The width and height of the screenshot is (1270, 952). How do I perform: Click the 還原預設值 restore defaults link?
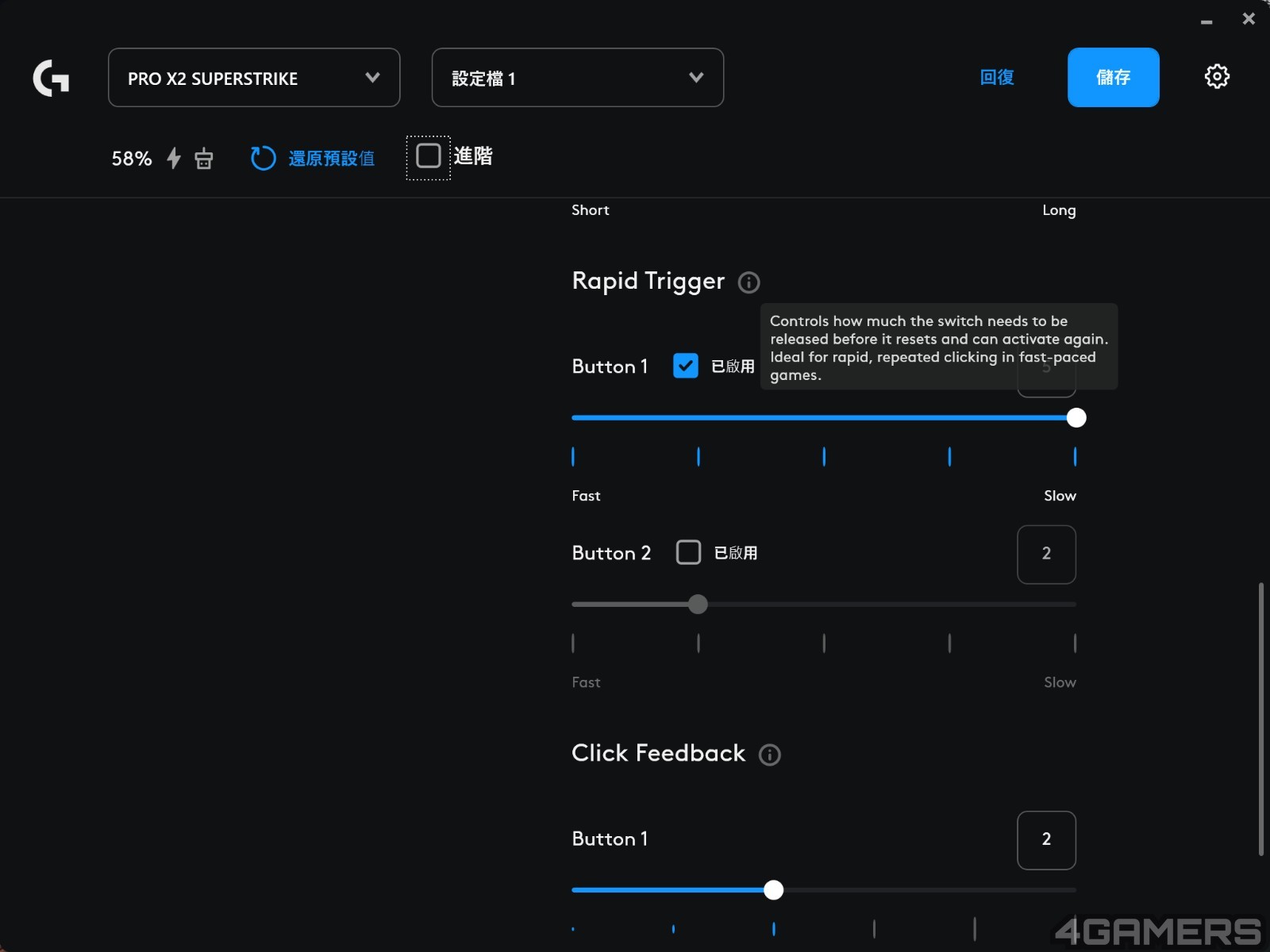pos(331,159)
